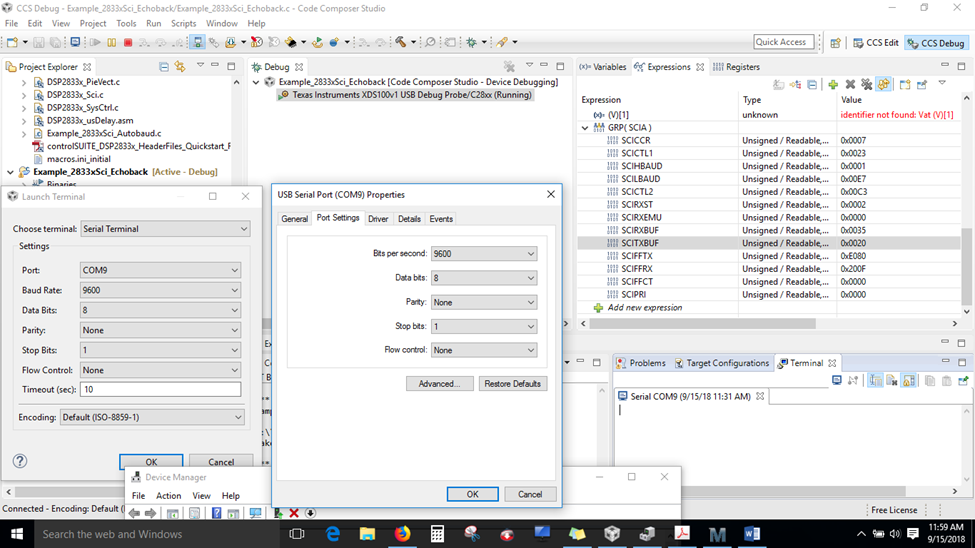
Task: Open the Scripts menu
Action: [183, 23]
